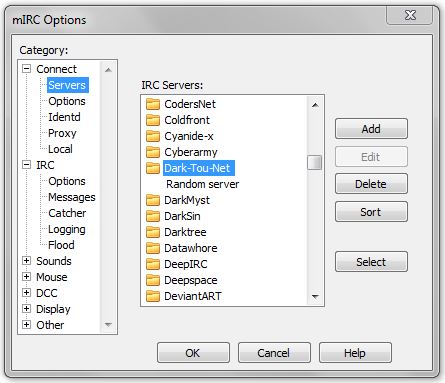Close the mIRC Options dialog
445x383 pixels.
(x=410, y=15)
